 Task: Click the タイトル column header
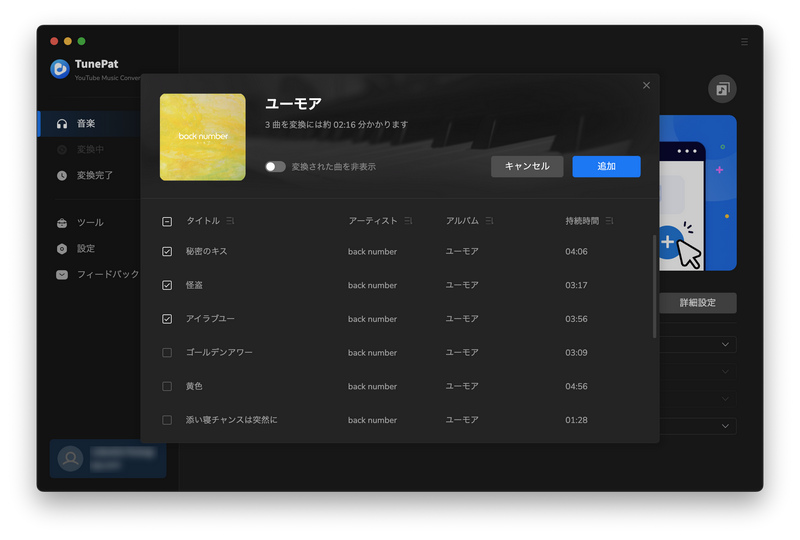pyautogui.click(x=203, y=220)
